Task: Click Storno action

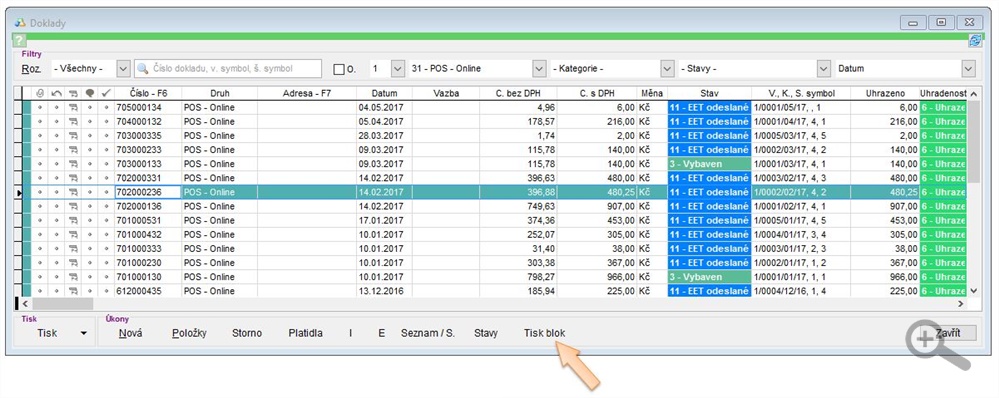Action: pyautogui.click(x=247, y=333)
